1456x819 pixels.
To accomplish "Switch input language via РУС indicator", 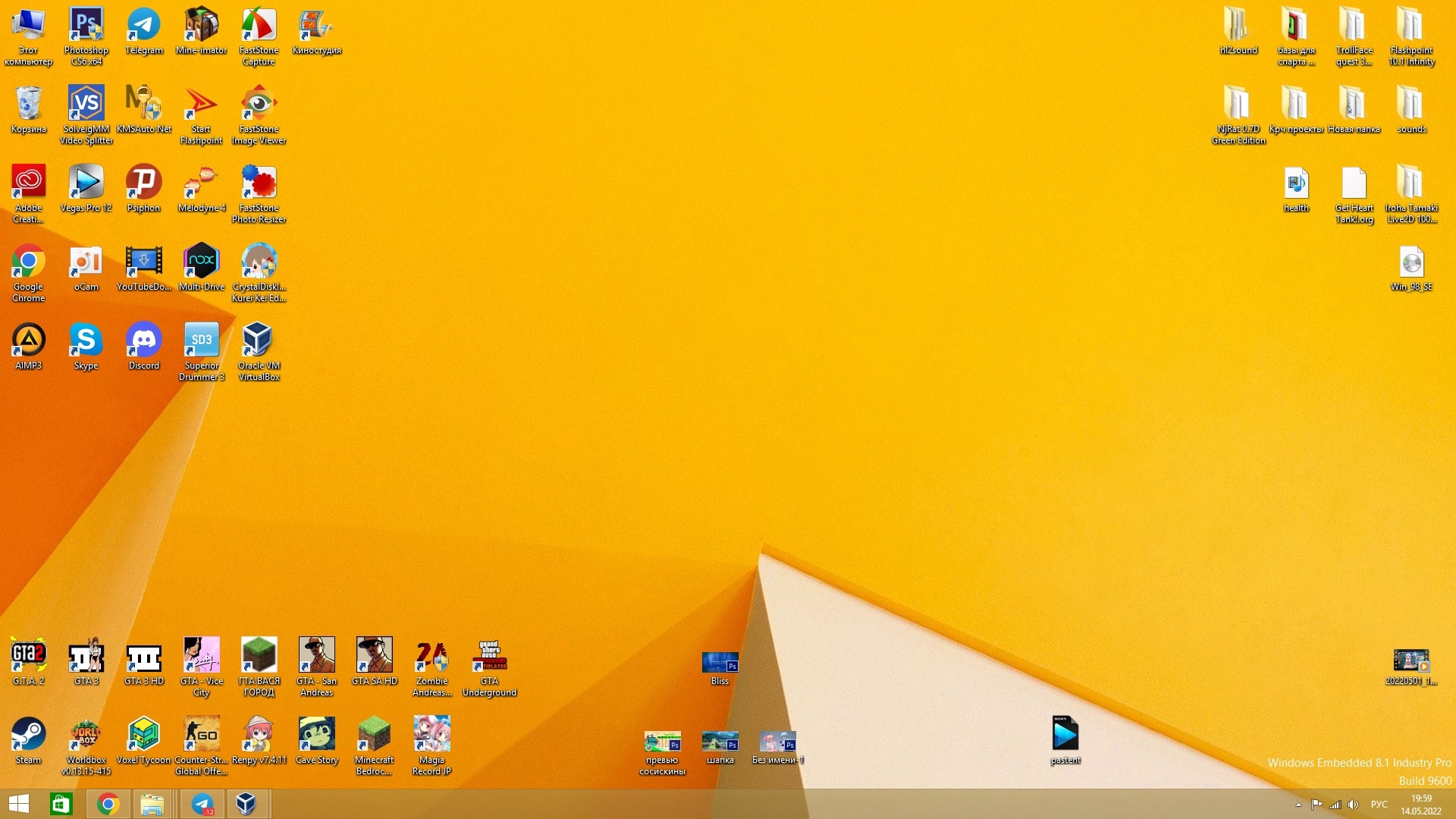I will 1379,805.
